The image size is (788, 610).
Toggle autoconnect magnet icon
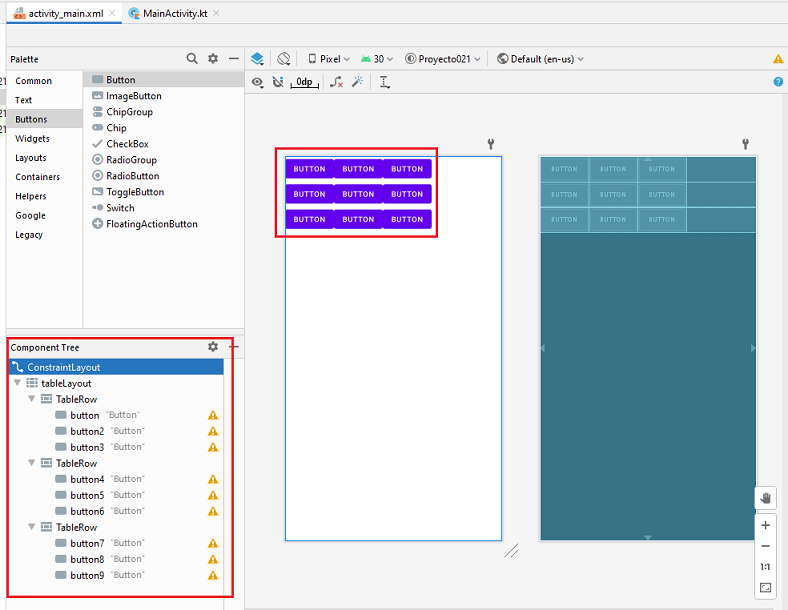(278, 82)
